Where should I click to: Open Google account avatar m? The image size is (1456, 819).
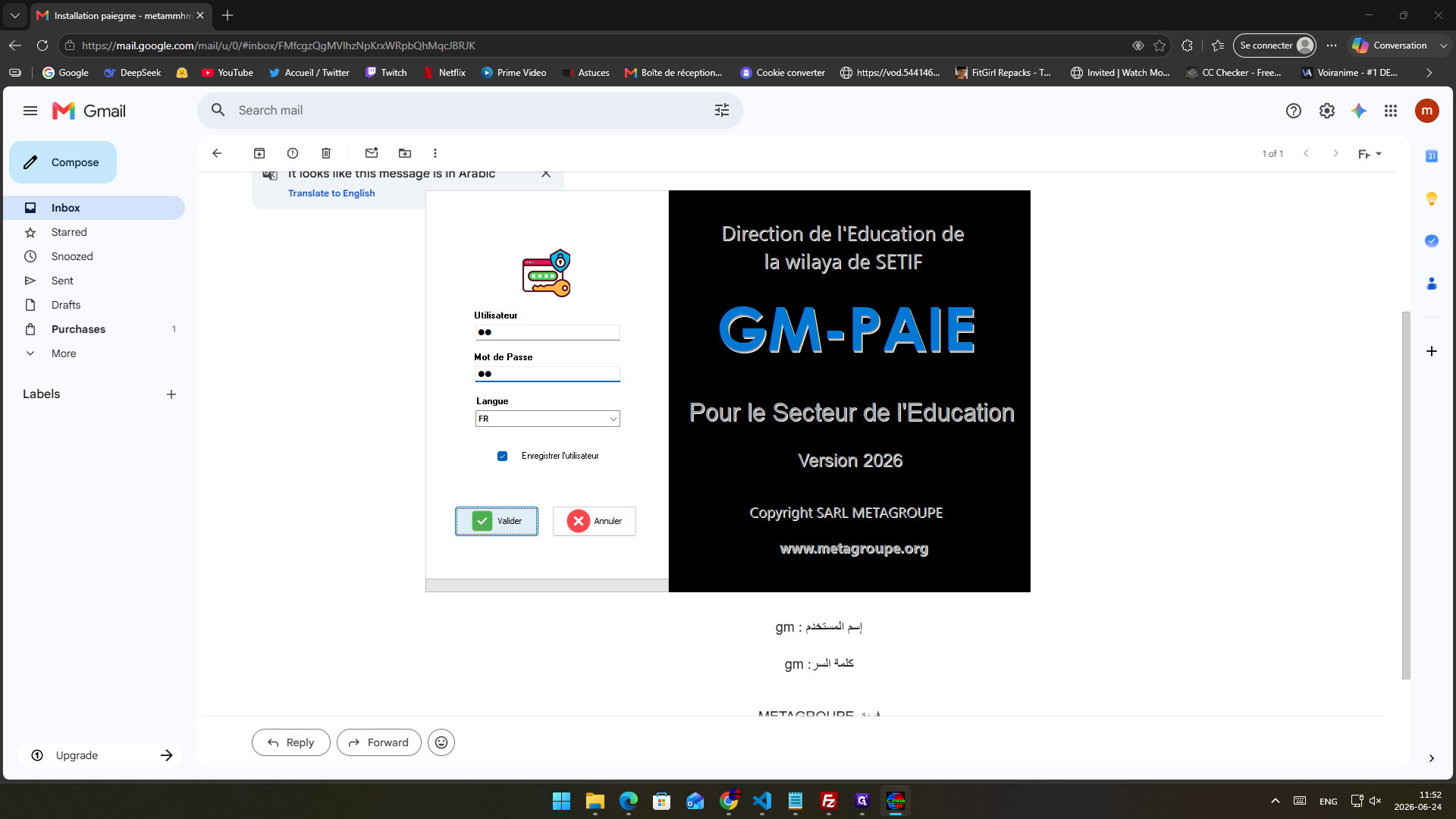coord(1427,111)
